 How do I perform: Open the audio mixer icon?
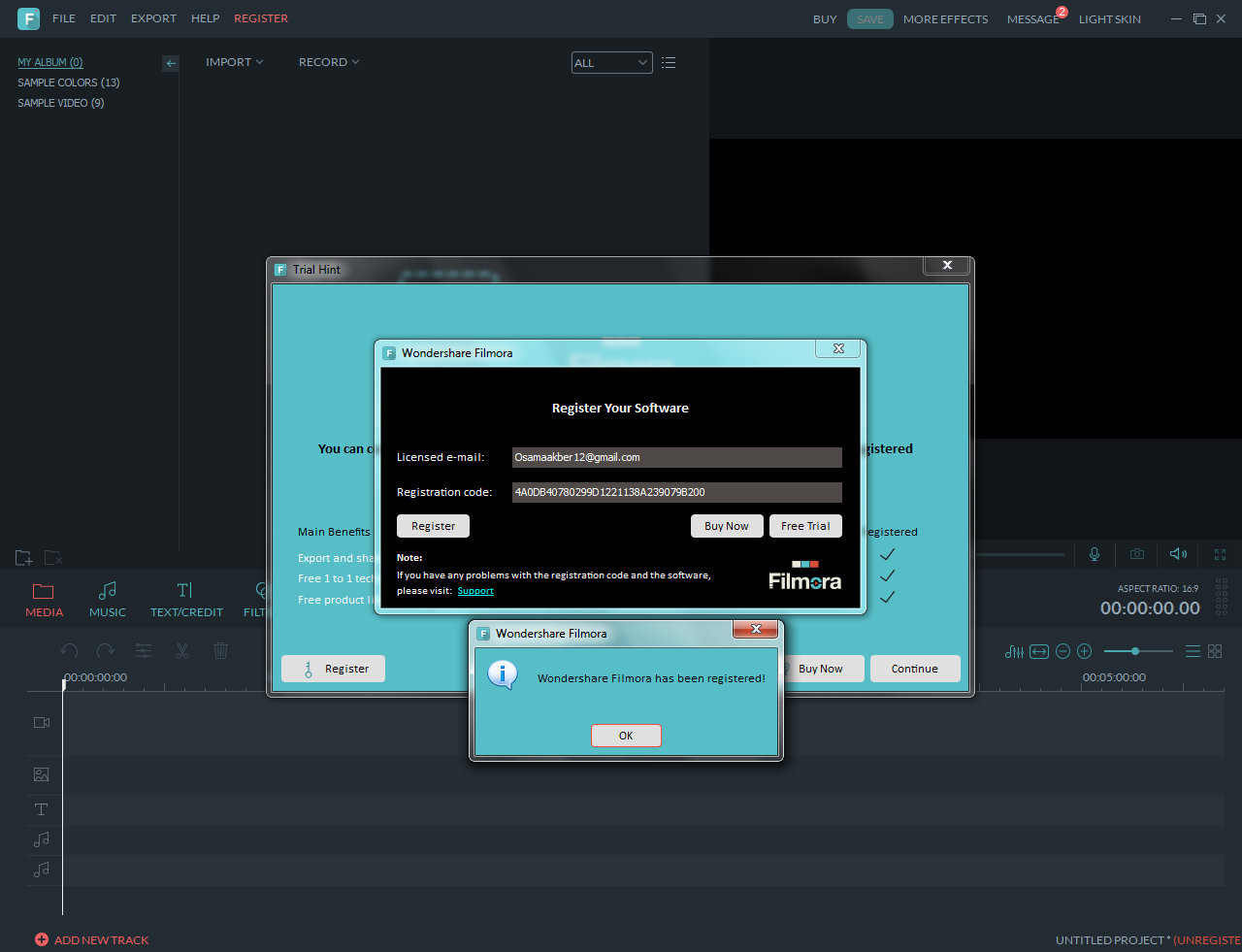point(1015,651)
